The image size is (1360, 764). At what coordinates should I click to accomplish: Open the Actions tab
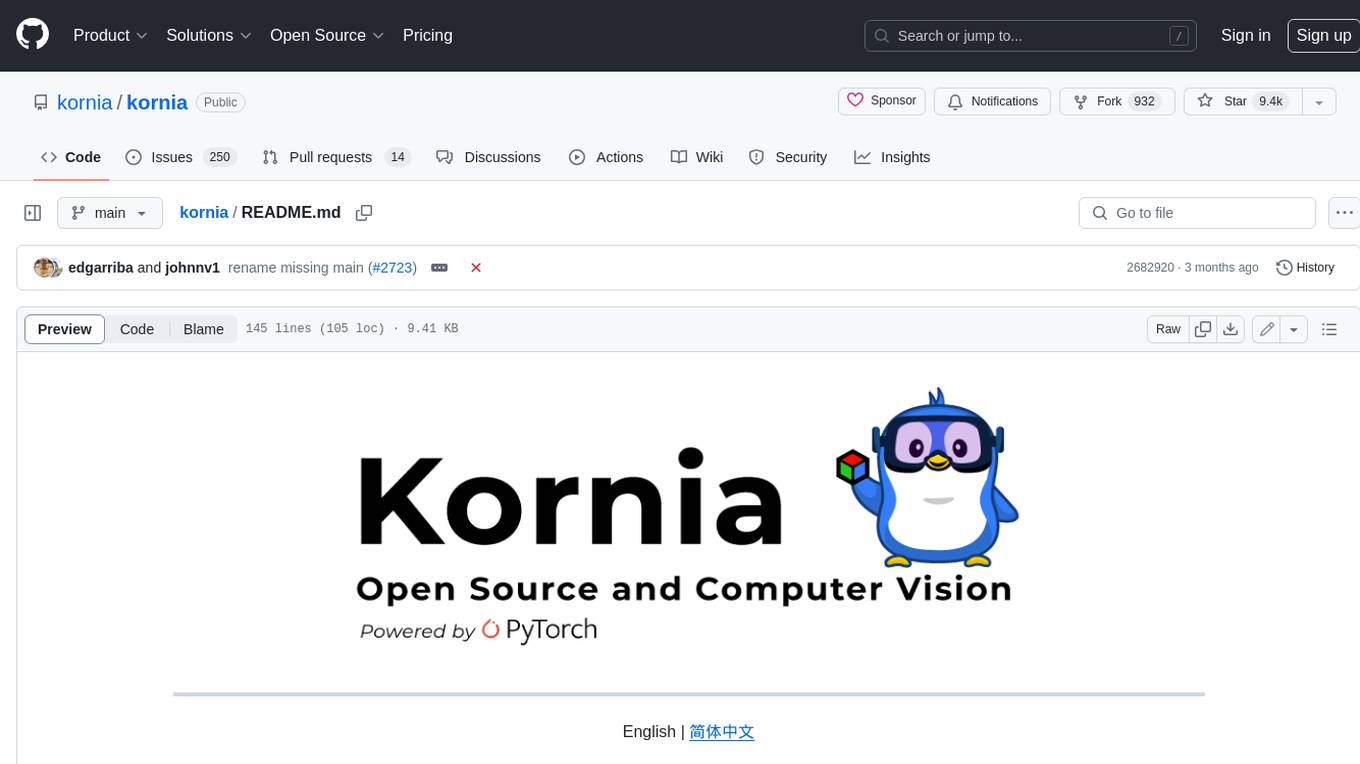pos(606,157)
